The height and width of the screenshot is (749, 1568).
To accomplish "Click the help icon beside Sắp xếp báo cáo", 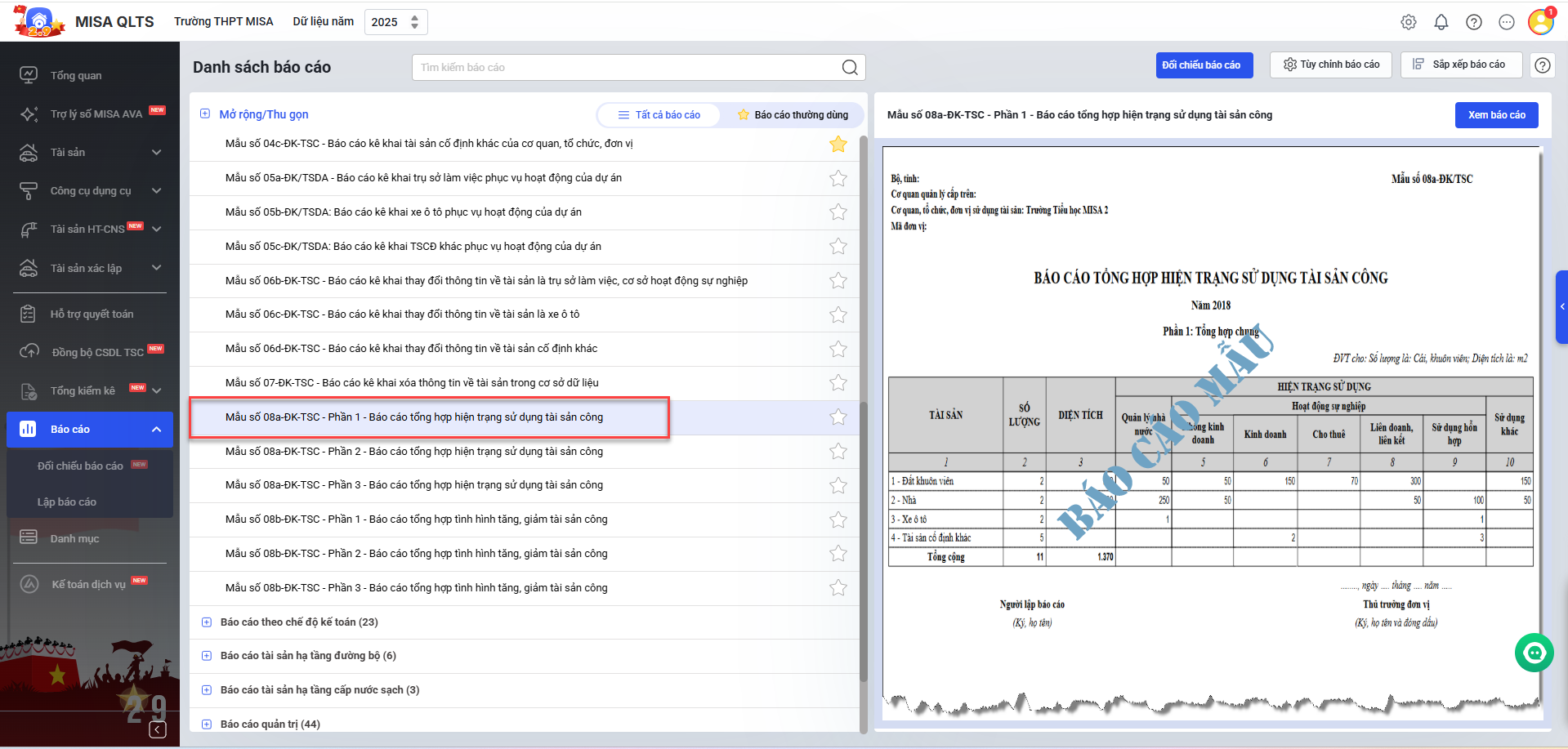I will click(x=1542, y=65).
